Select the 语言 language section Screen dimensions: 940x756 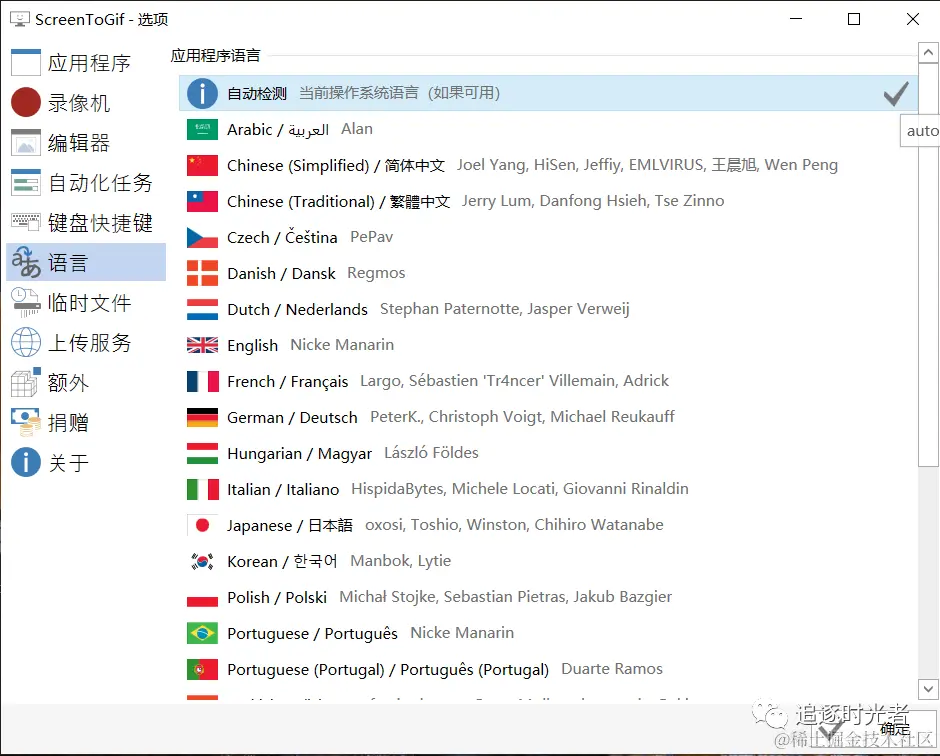[86, 262]
